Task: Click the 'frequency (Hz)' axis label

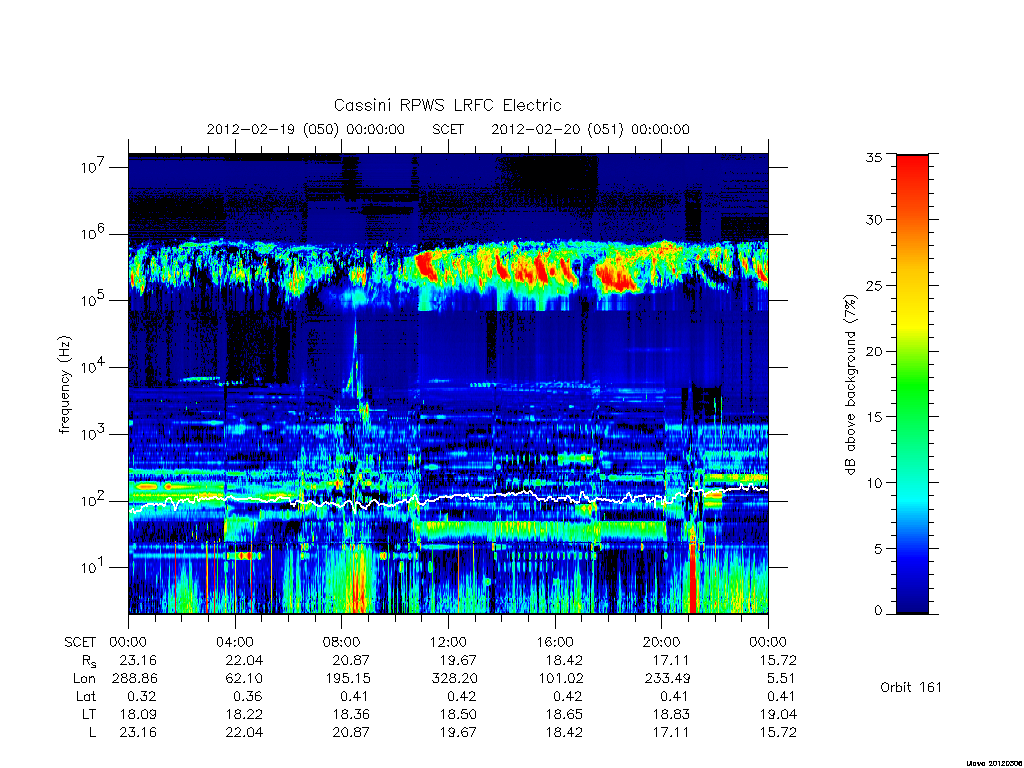Action: [64, 385]
